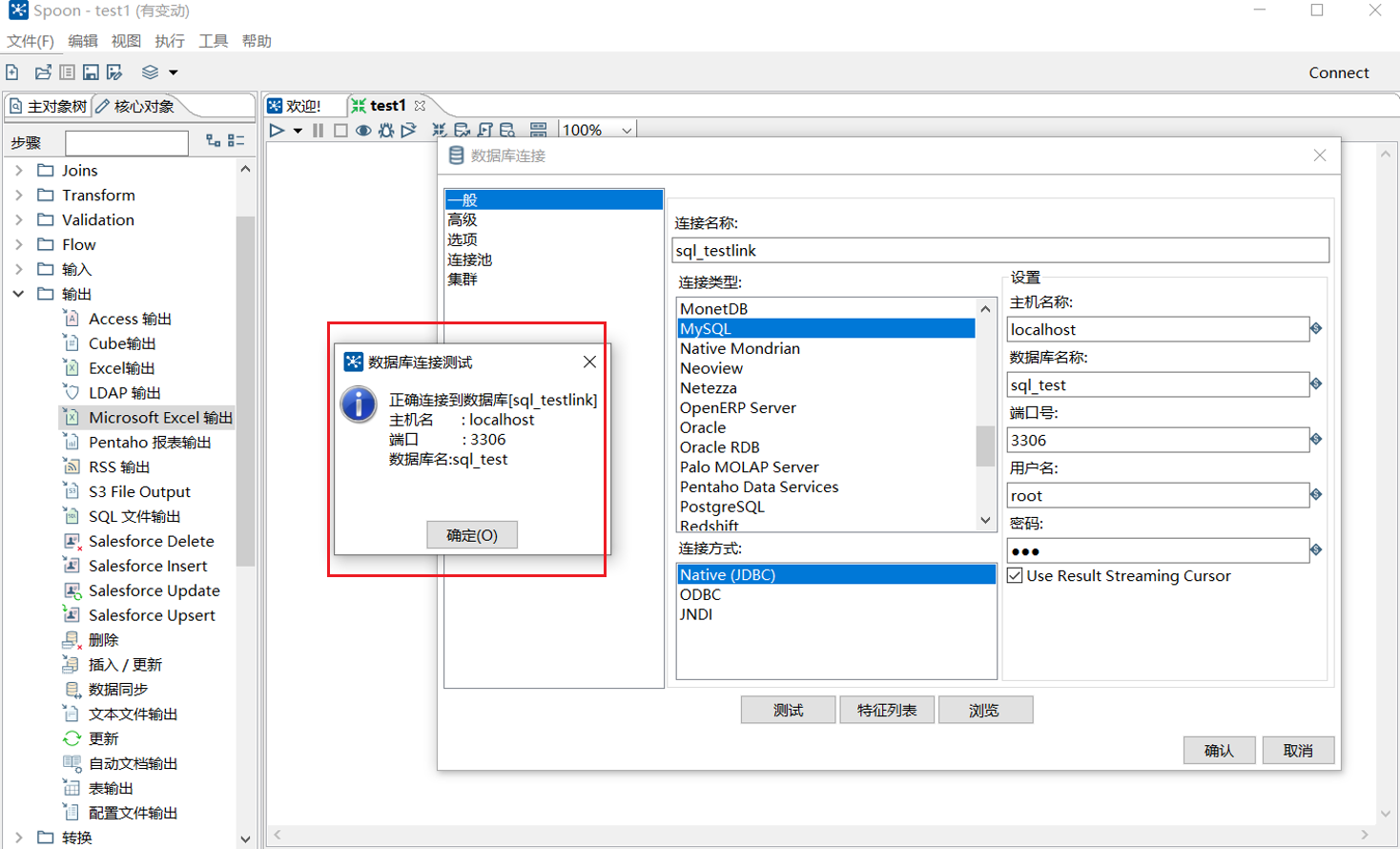Open the perspectives dropdown arrow

[174, 72]
